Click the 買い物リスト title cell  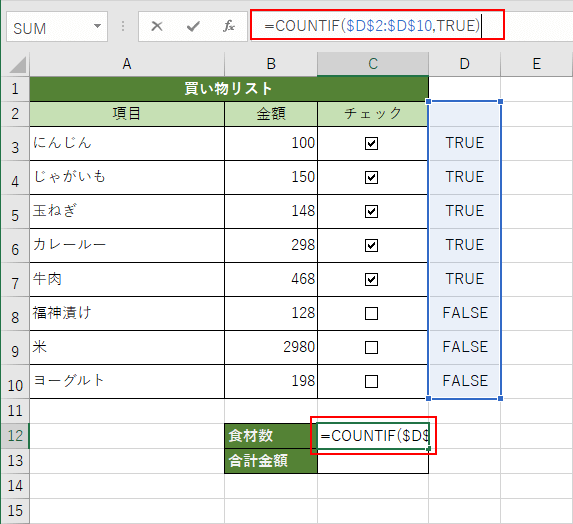pyautogui.click(x=229, y=89)
